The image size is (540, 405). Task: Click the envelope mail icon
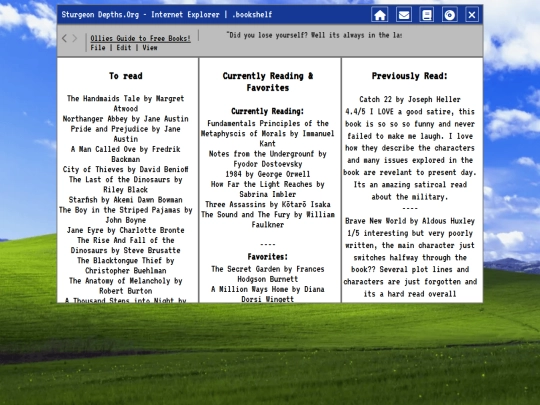(x=404, y=15)
